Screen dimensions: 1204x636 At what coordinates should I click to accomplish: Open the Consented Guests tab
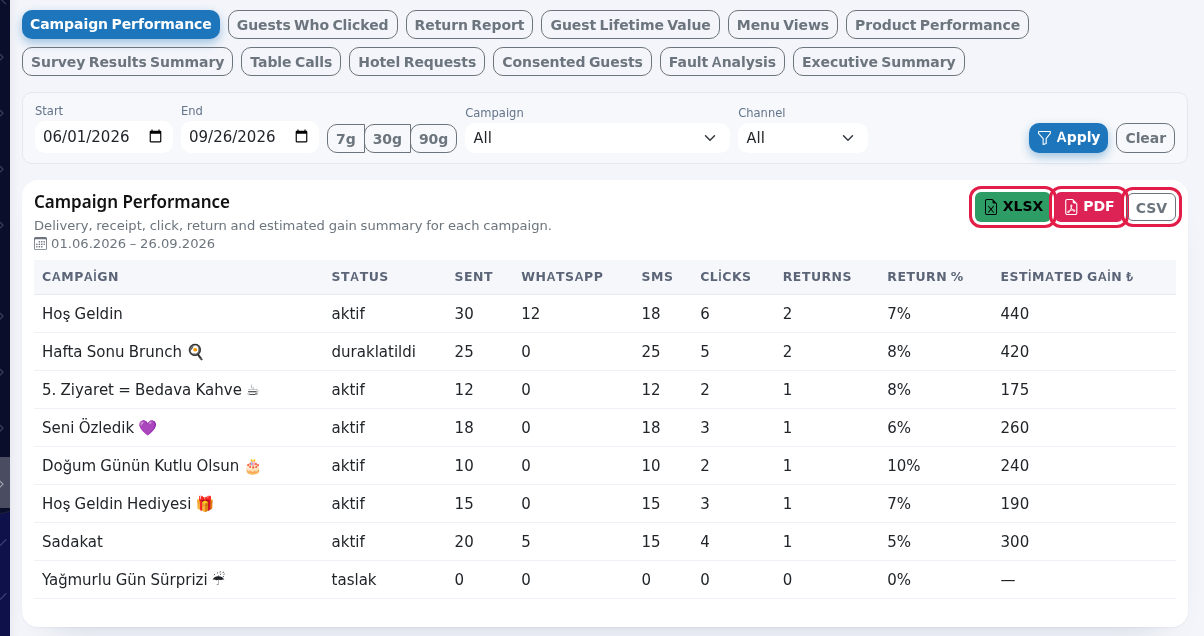click(572, 62)
